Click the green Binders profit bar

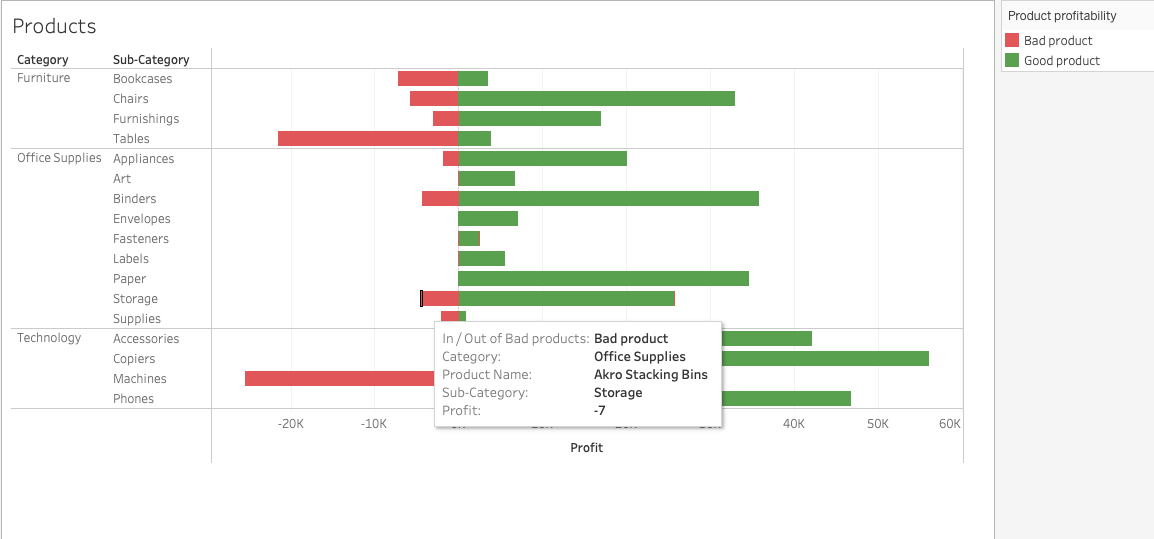coord(608,199)
